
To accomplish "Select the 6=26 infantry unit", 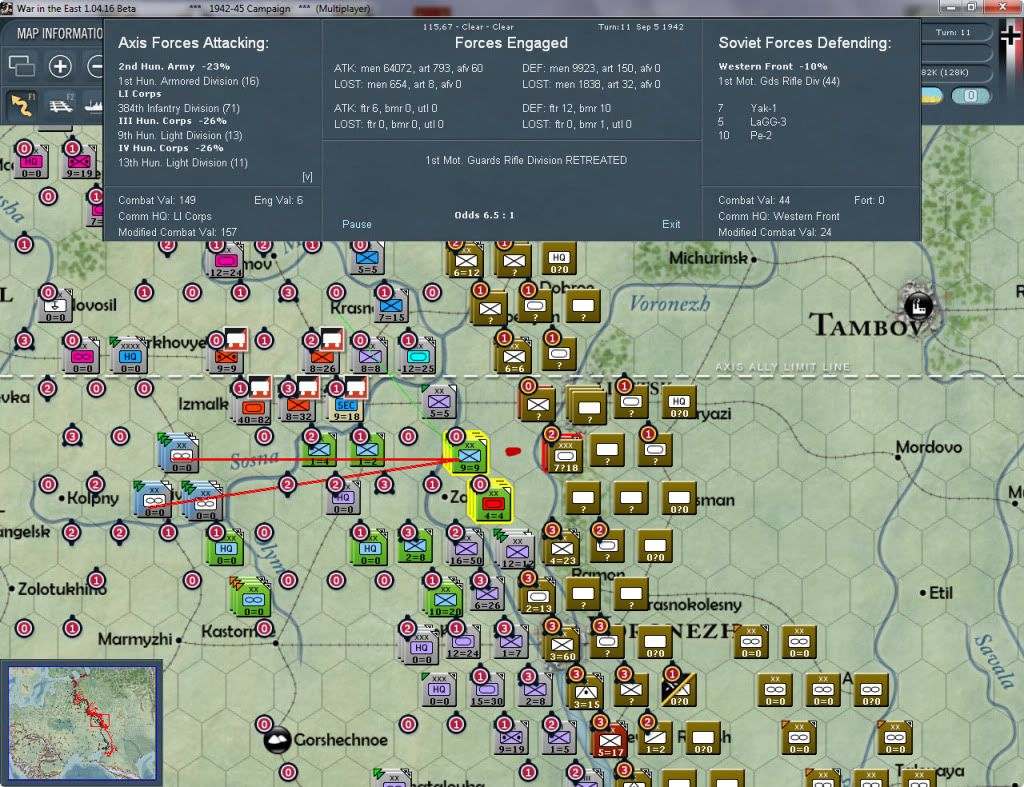I will (x=487, y=595).
